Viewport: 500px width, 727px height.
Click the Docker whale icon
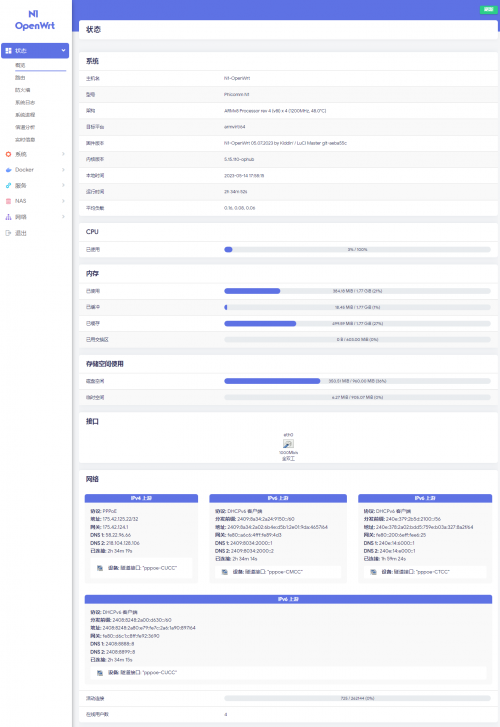(8, 170)
